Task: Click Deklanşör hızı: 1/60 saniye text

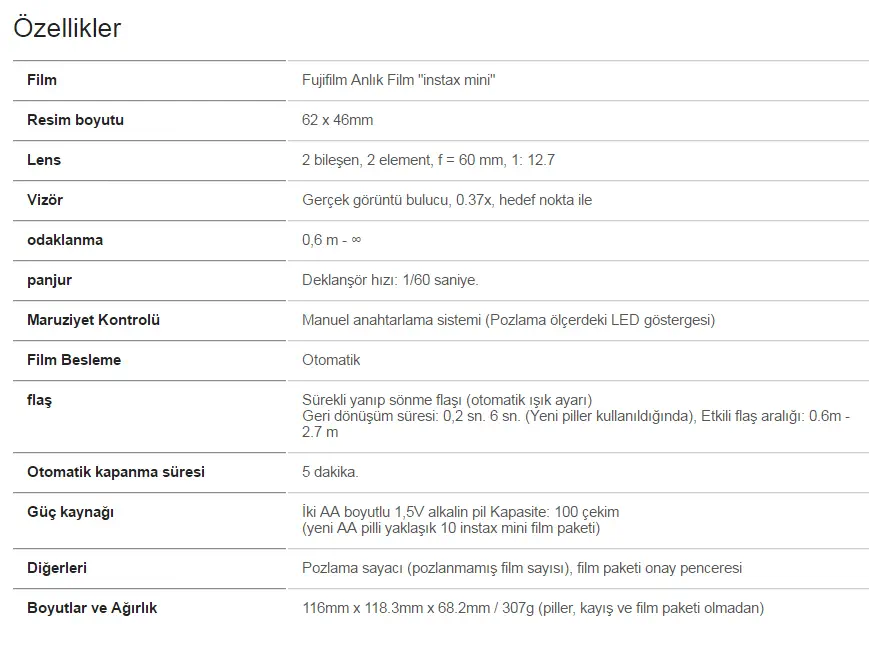Action: point(390,280)
